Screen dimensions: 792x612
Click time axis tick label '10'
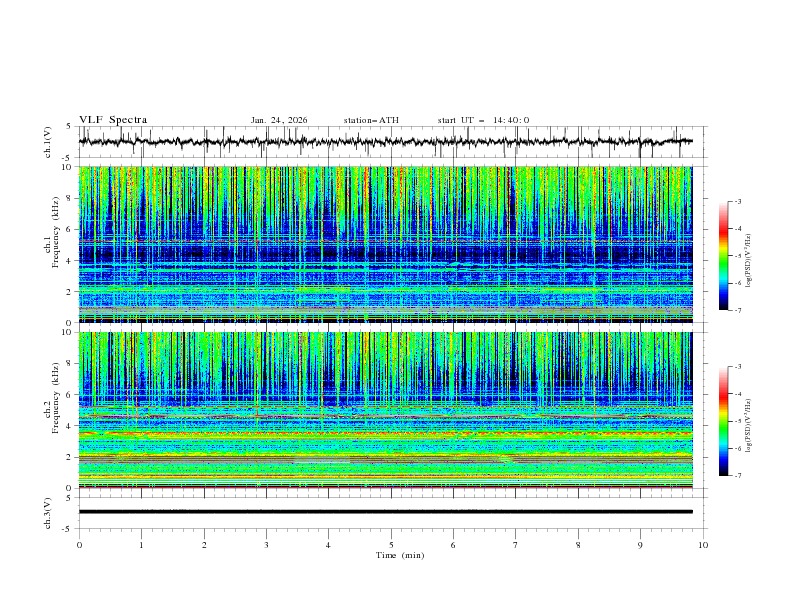(703, 545)
